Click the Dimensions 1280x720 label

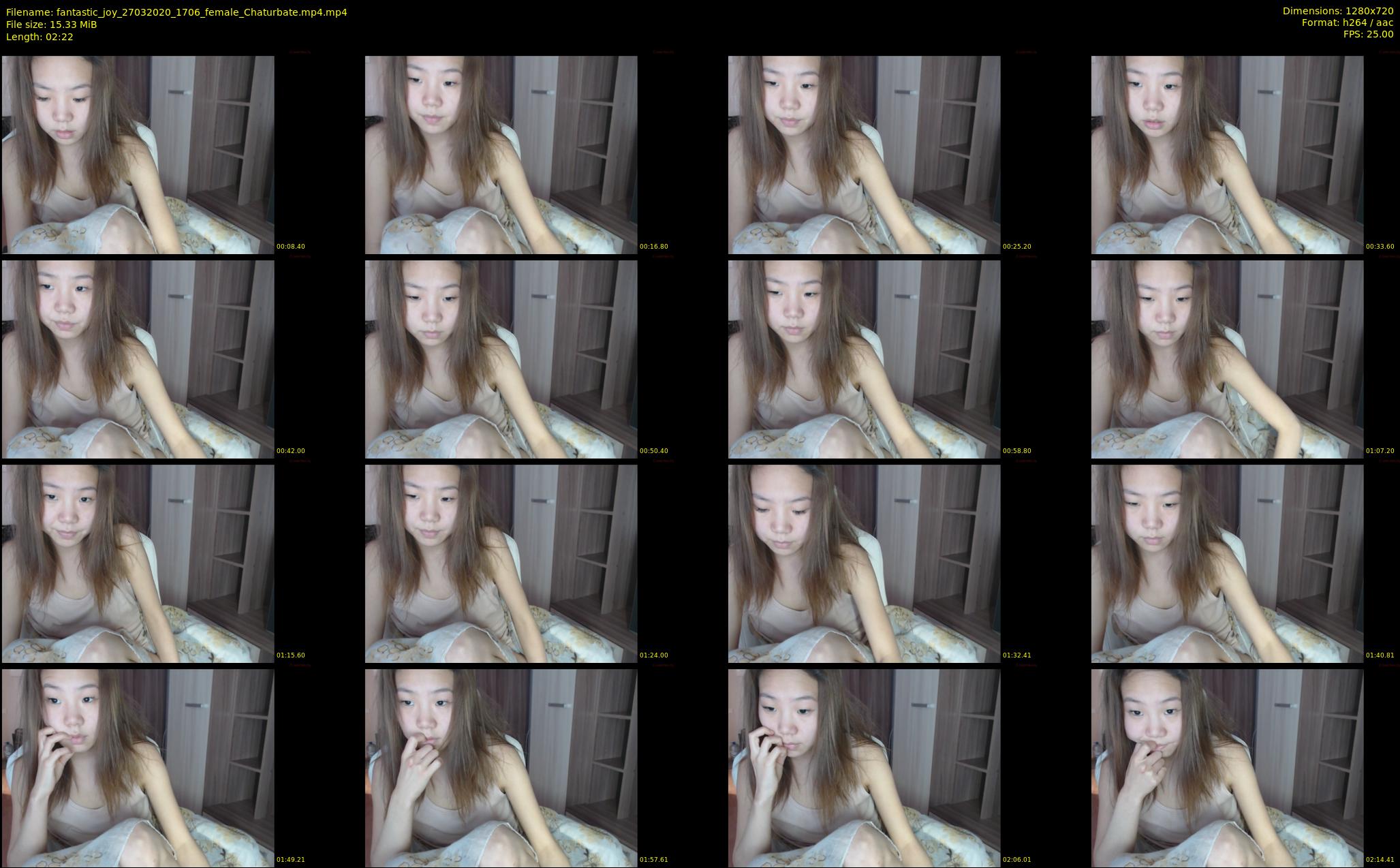pos(1337,11)
